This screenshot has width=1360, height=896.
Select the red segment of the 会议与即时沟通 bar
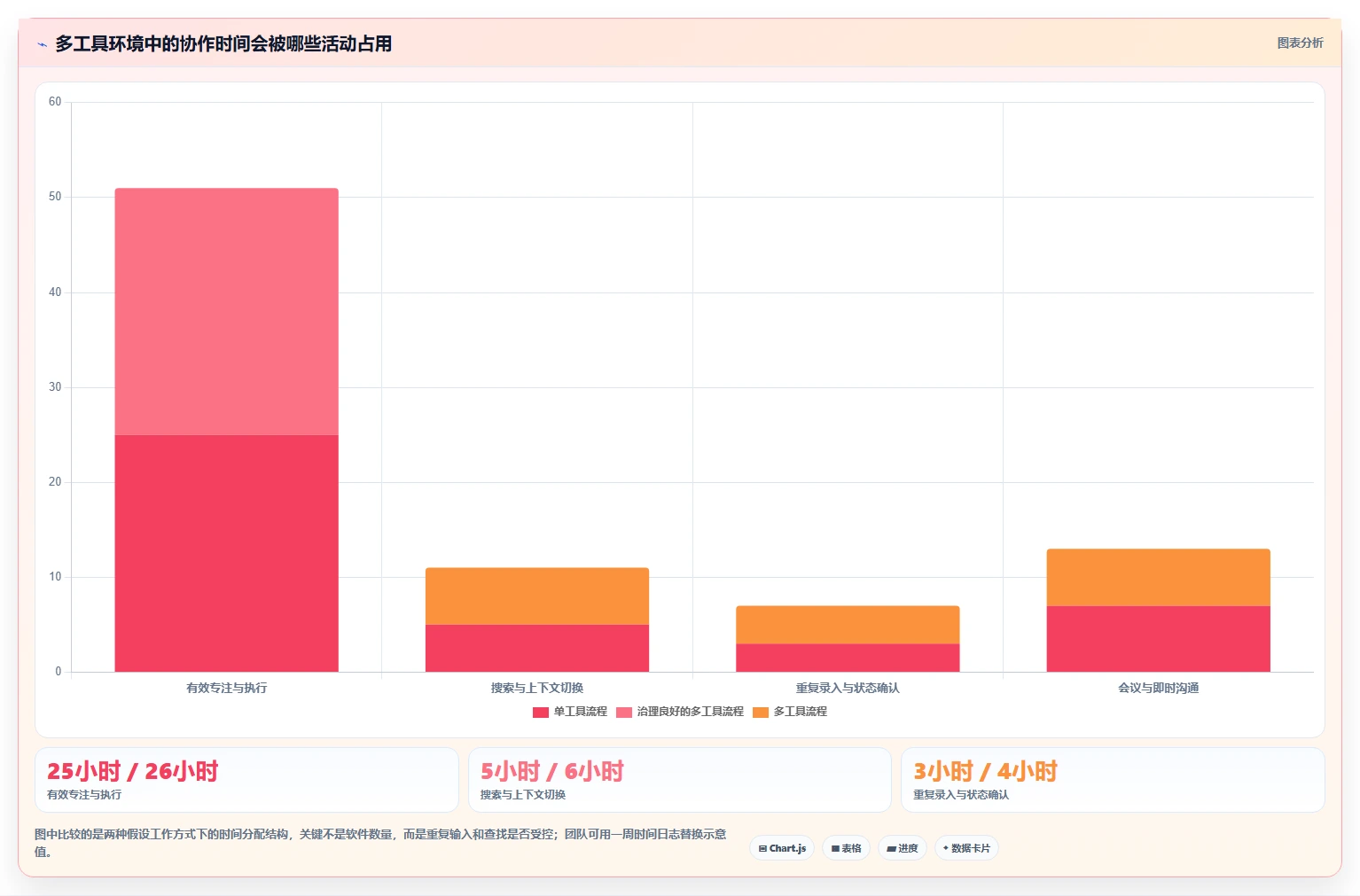1158,639
